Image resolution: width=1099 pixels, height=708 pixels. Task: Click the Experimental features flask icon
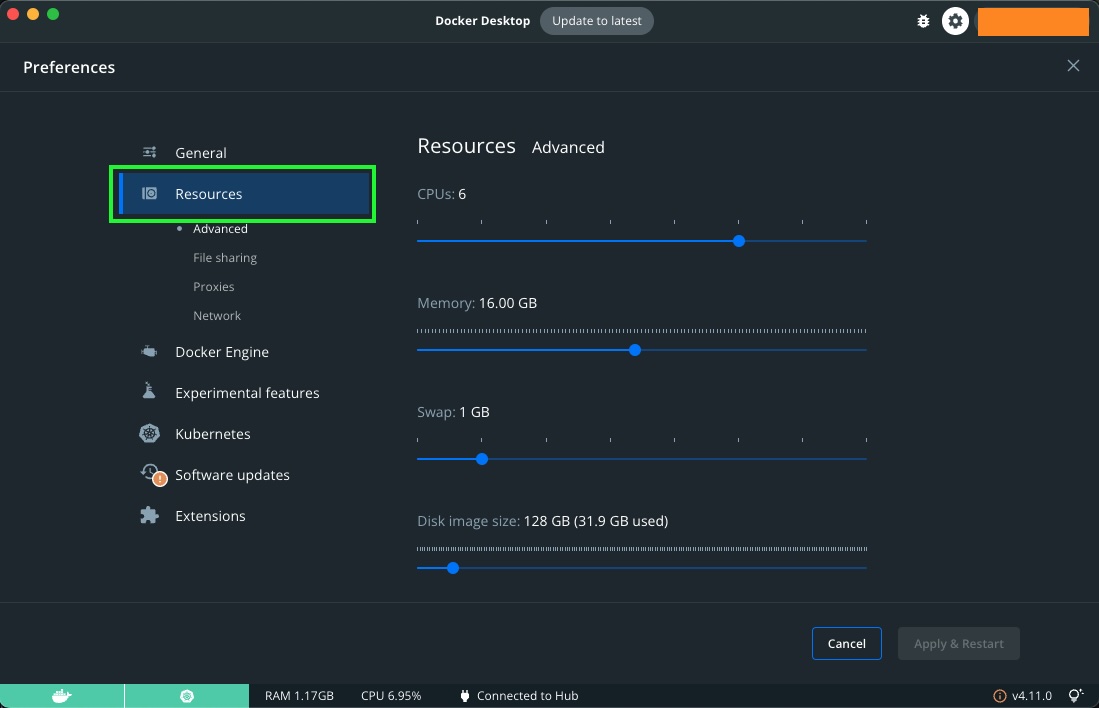(149, 390)
